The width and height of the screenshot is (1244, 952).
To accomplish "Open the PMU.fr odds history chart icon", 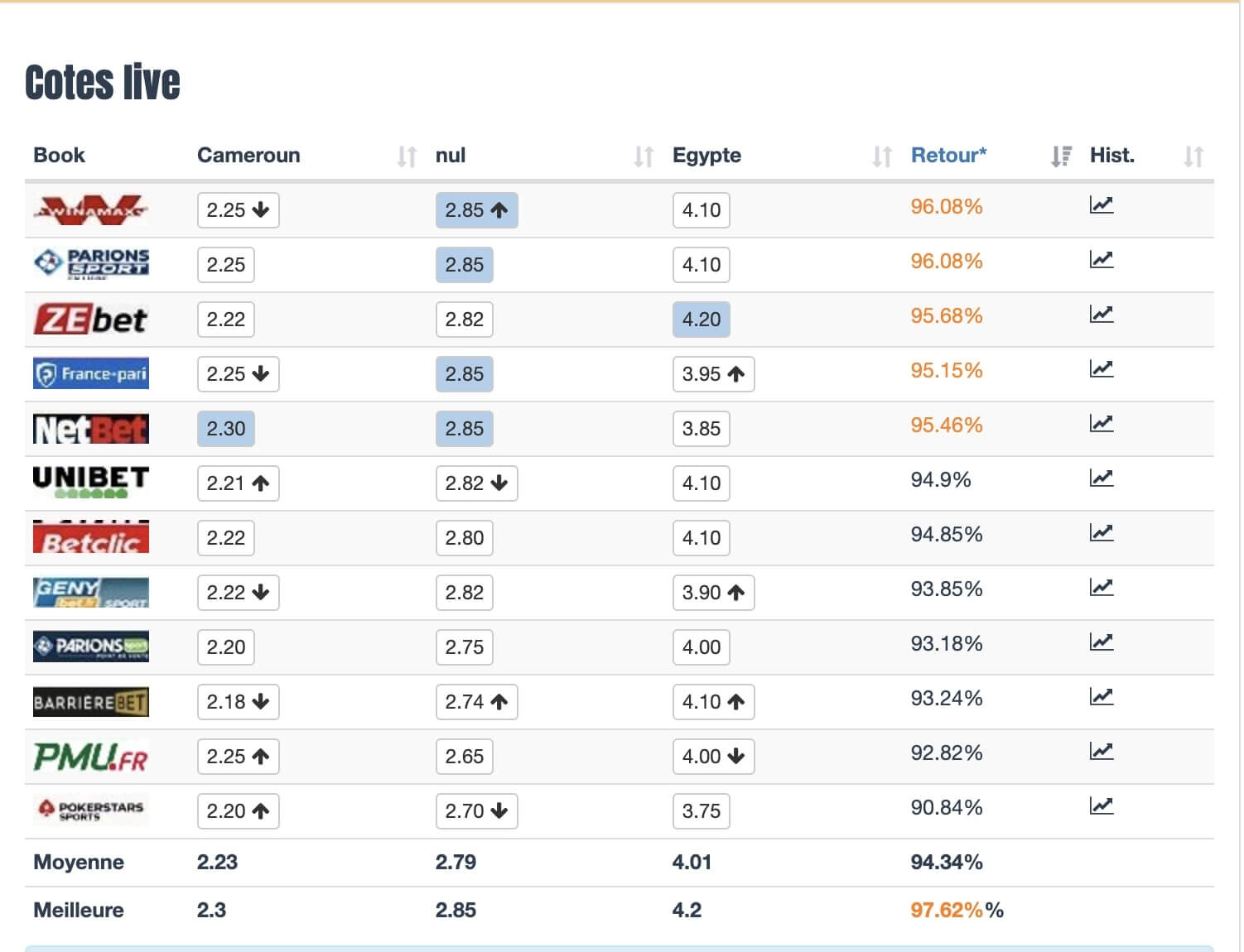I will pyautogui.click(x=1101, y=751).
